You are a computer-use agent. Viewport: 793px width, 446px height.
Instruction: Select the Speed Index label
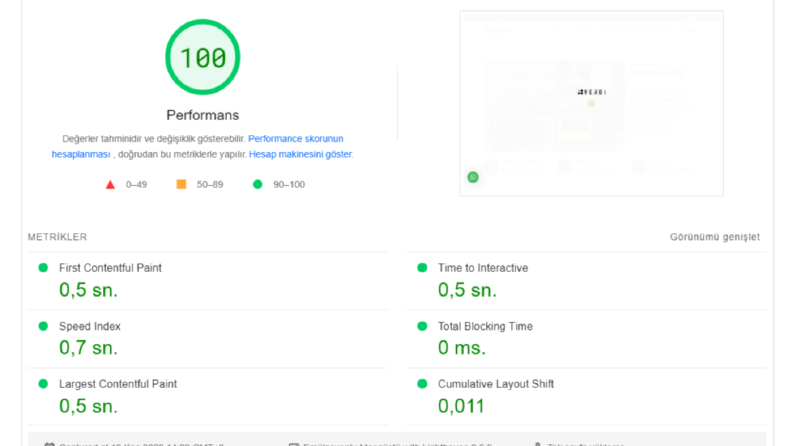90,326
